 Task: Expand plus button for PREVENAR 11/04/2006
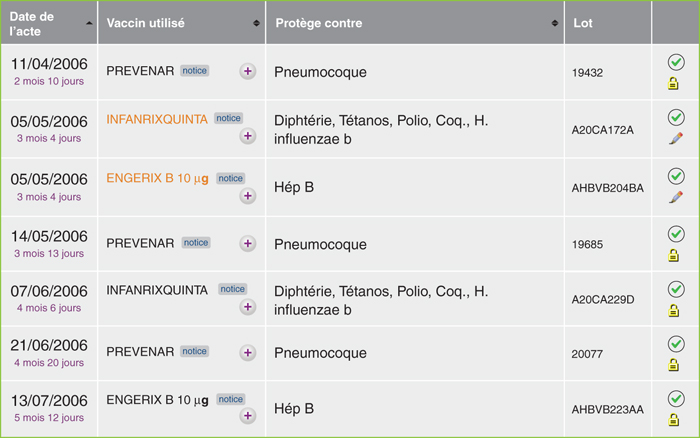coord(248,71)
